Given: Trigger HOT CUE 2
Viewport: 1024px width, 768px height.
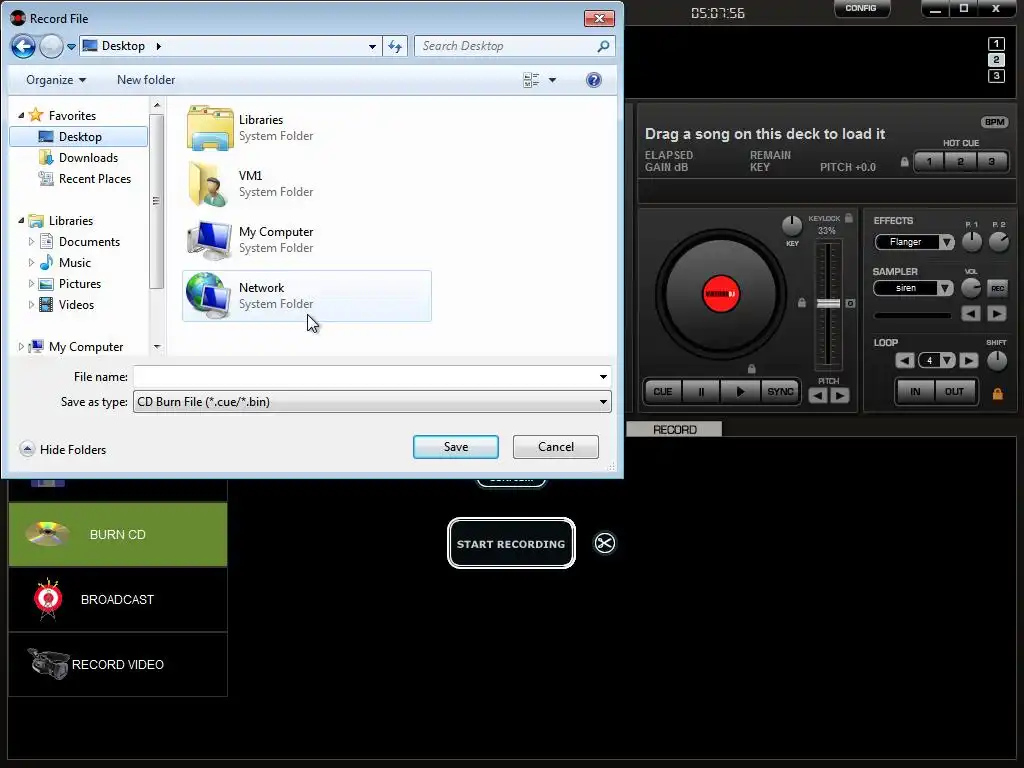Looking at the screenshot, I should [x=961, y=161].
